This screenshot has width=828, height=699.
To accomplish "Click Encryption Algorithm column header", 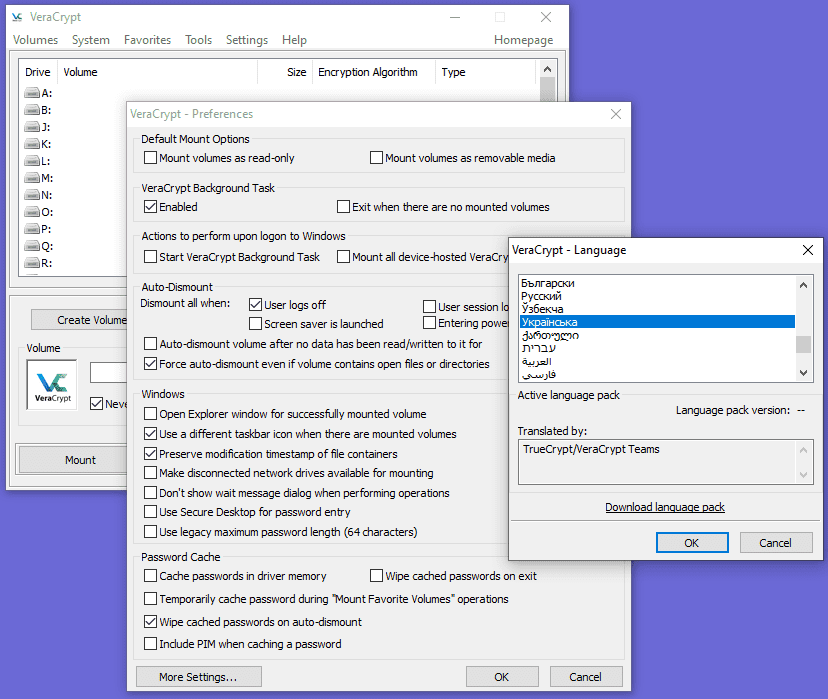I will pos(374,72).
